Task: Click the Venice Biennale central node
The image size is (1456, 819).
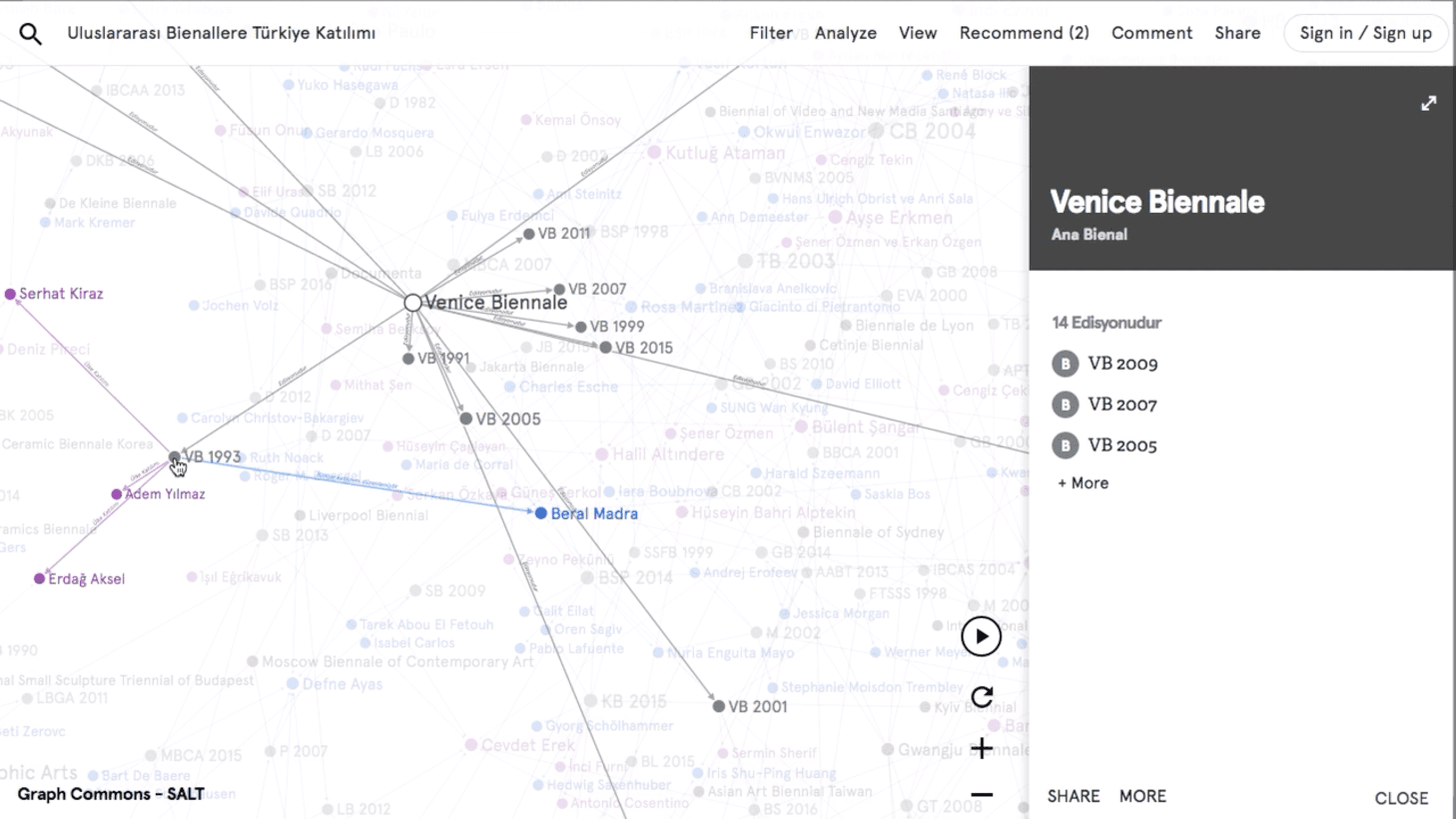Action: (x=413, y=303)
